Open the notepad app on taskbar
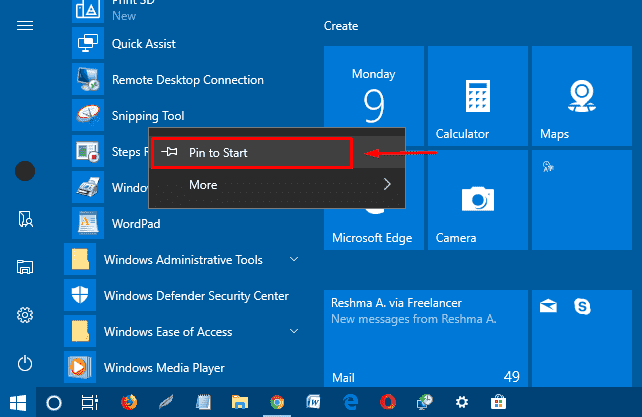 (203, 402)
